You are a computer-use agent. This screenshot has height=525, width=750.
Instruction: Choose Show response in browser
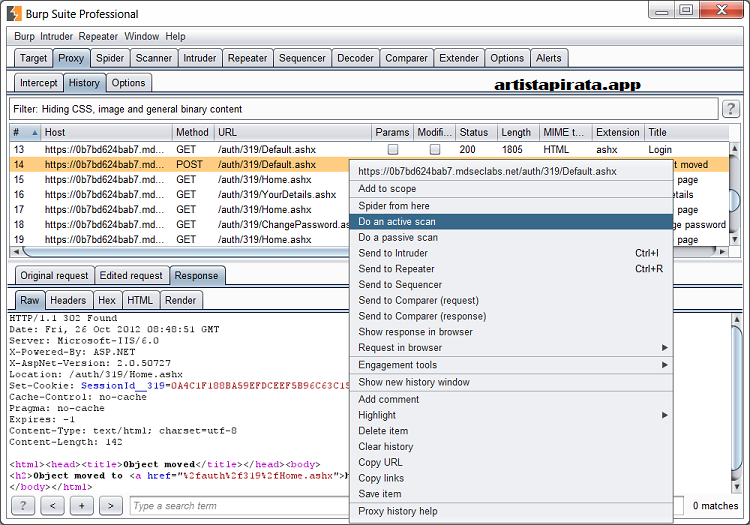point(511,332)
